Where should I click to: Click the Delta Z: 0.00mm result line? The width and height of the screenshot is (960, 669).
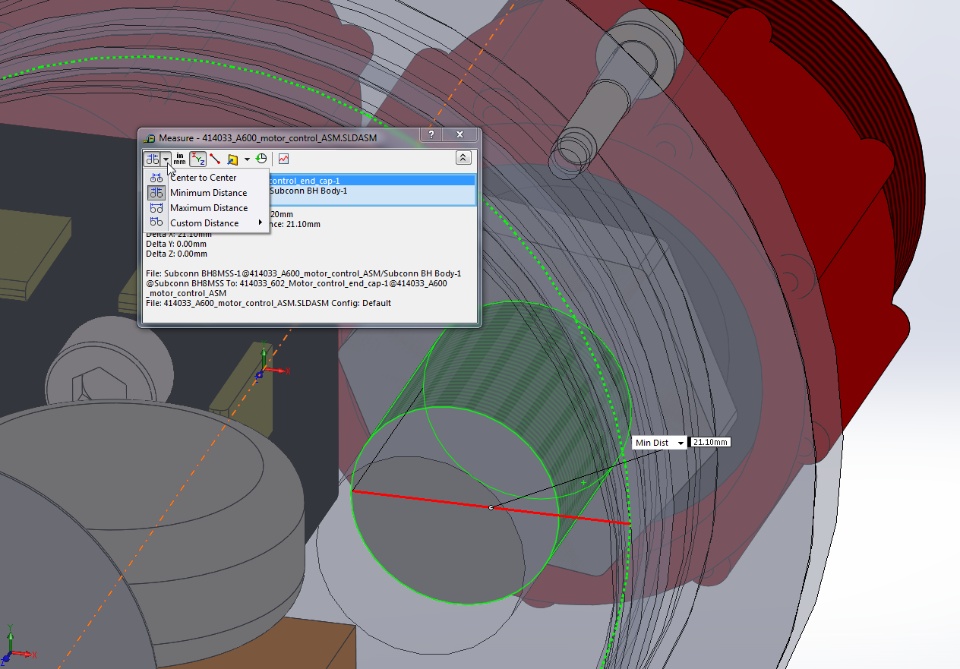(176, 253)
